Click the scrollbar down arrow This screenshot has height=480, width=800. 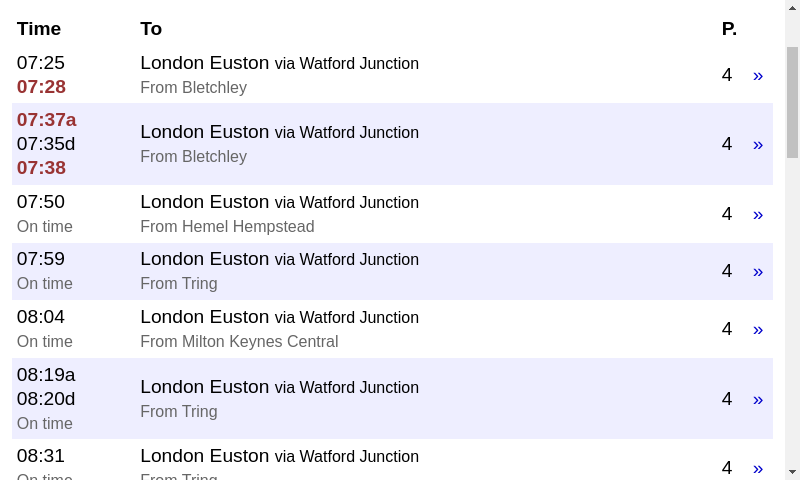pyautogui.click(x=792, y=472)
